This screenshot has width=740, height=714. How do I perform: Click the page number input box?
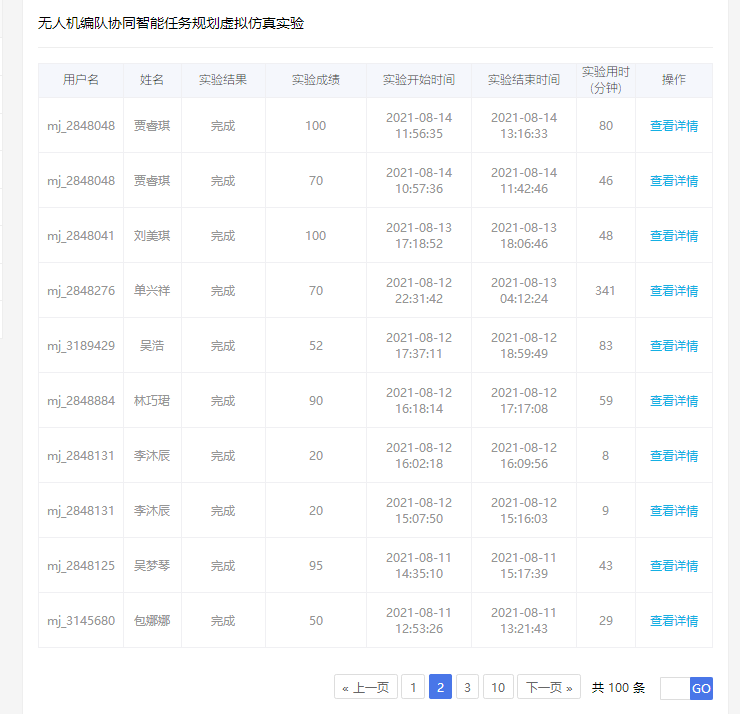675,688
